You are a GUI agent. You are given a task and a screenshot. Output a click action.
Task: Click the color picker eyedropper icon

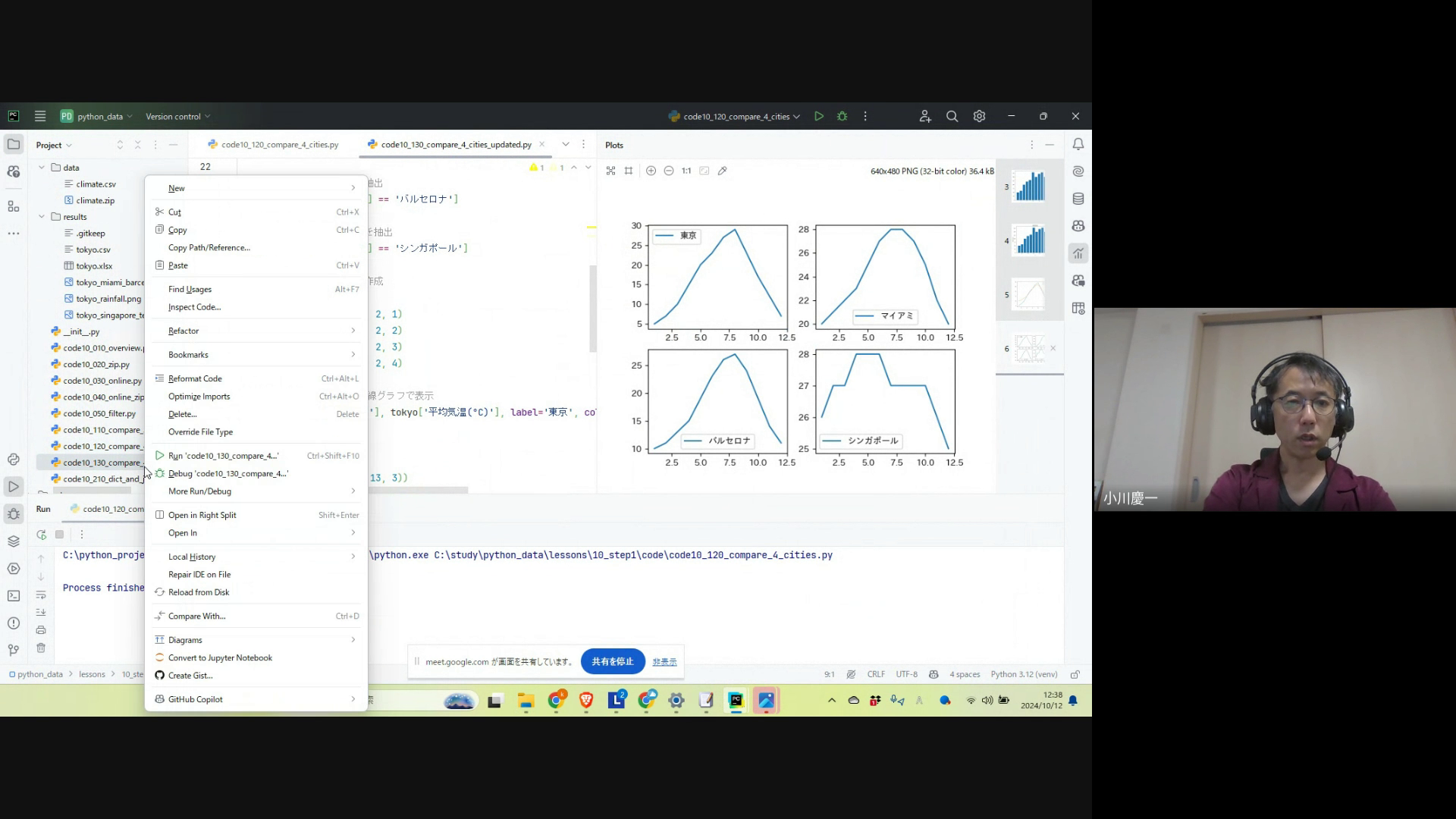click(x=723, y=171)
